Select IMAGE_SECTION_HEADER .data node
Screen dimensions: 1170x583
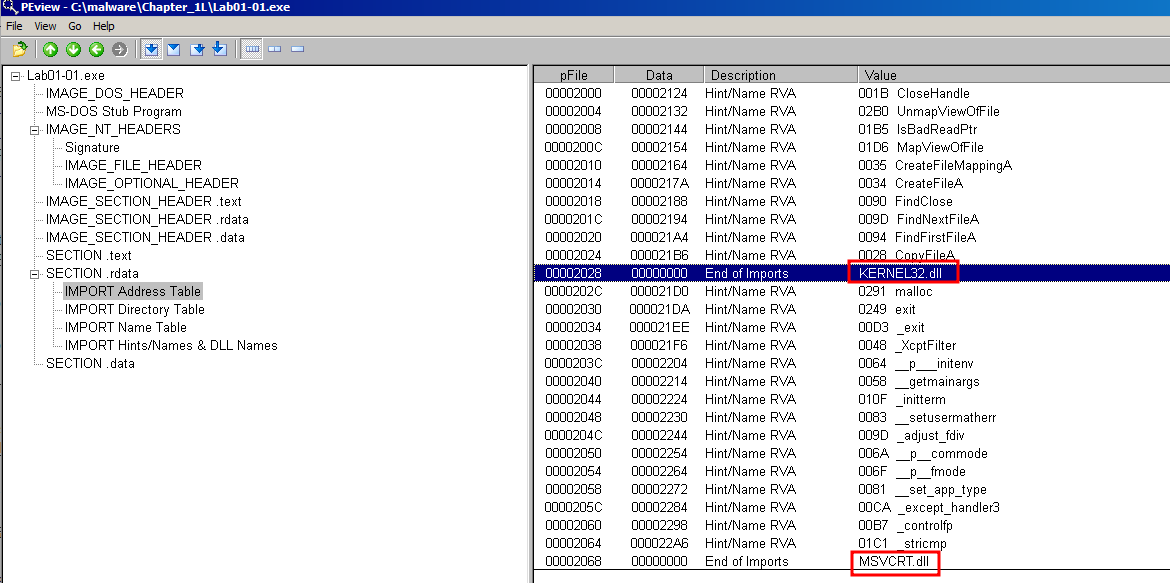tap(146, 237)
